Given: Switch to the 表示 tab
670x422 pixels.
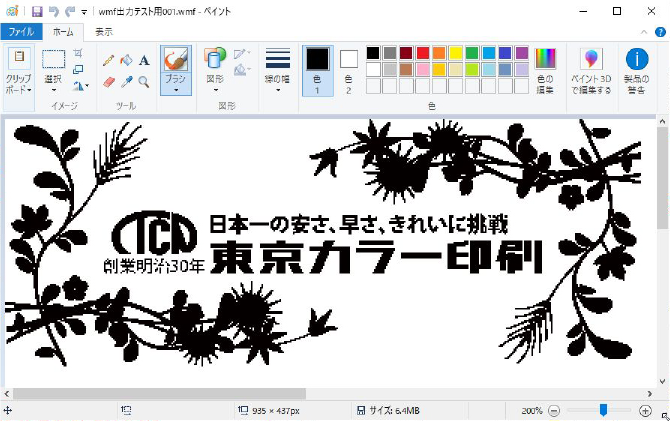Looking at the screenshot, I should click(x=104, y=32).
